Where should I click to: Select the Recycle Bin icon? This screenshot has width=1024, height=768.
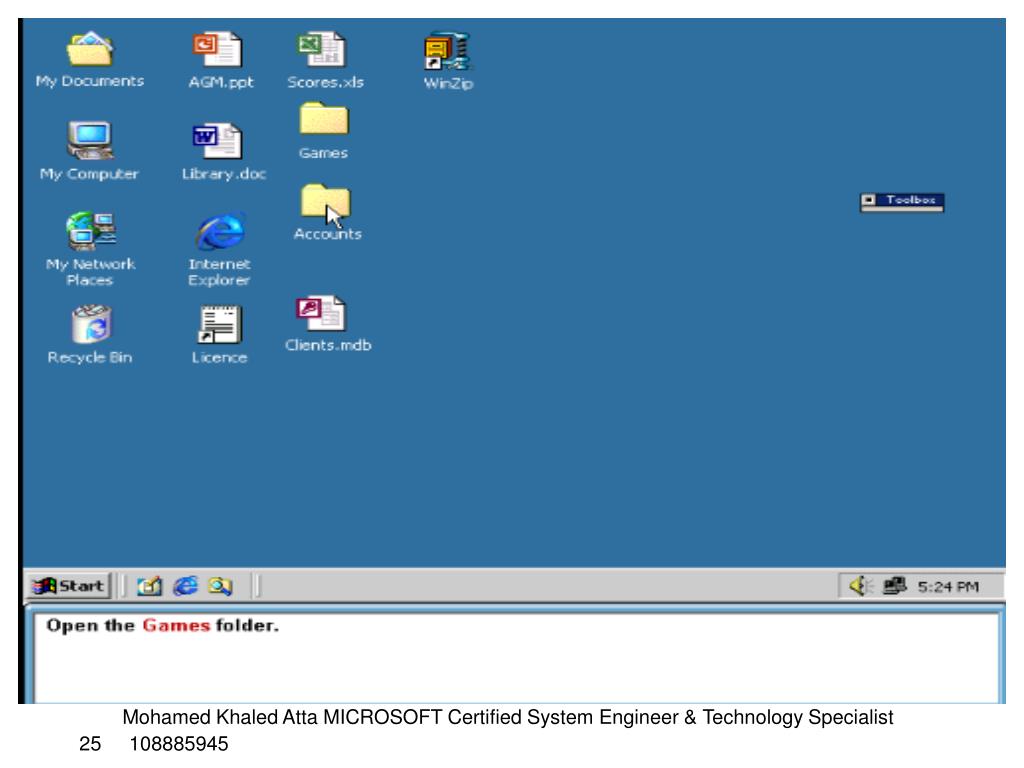(90, 334)
